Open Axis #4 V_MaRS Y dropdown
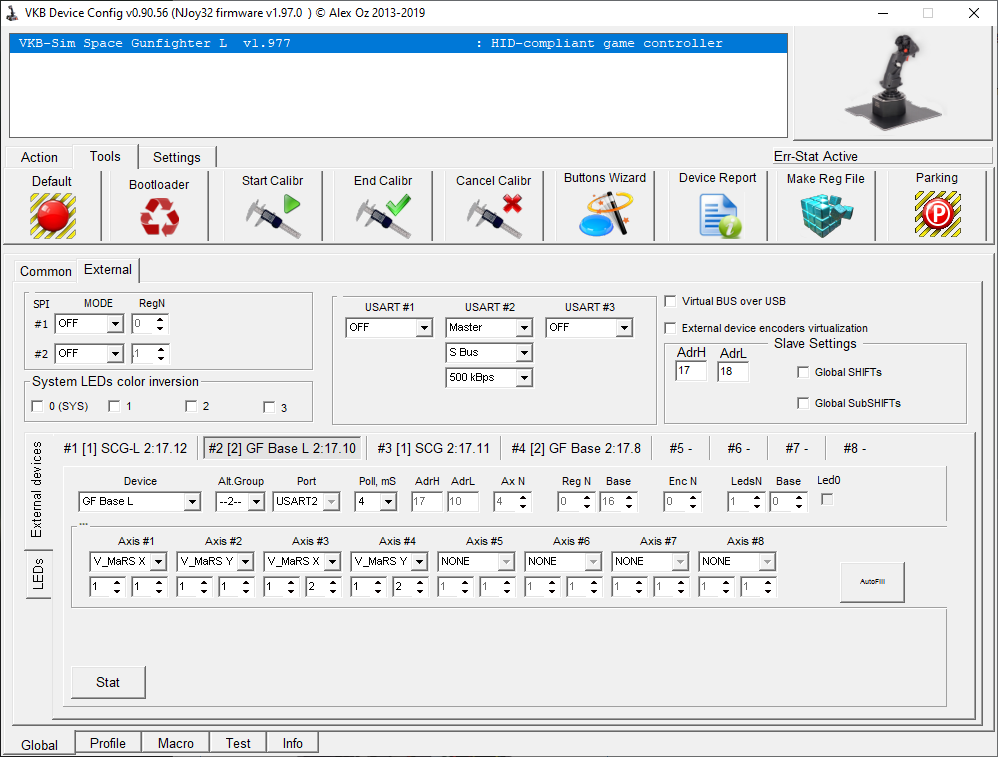Screen dimensions: 998x757 pyautogui.click(x=419, y=562)
